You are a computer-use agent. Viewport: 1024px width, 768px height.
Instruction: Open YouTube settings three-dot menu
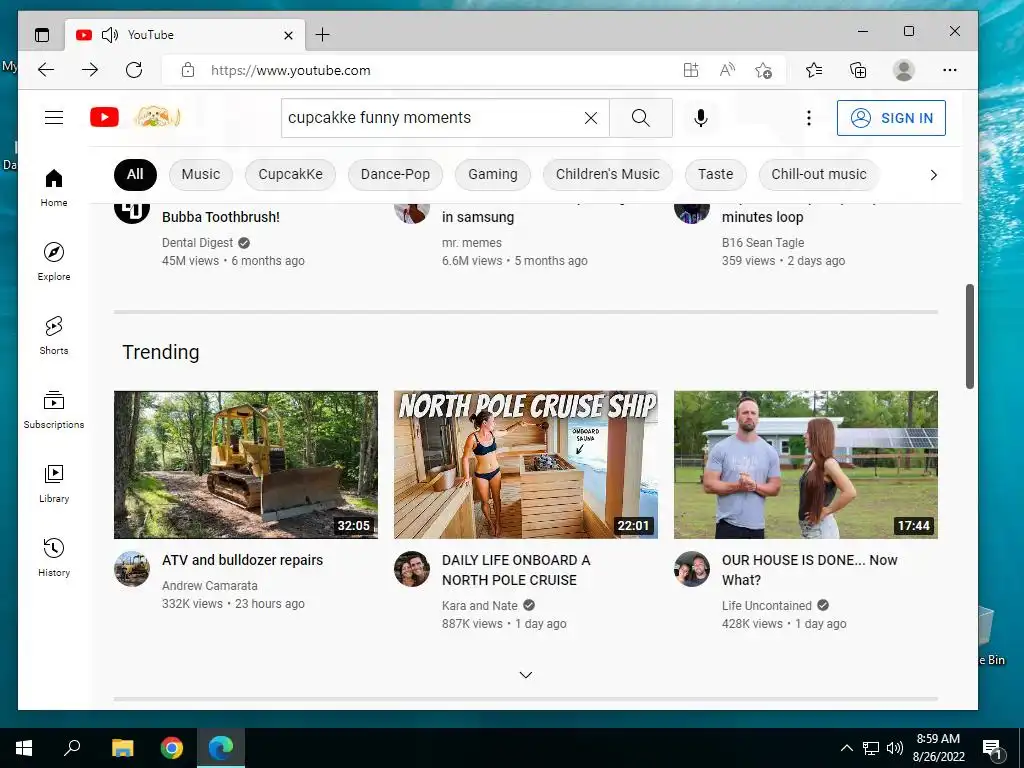pyautogui.click(x=808, y=118)
